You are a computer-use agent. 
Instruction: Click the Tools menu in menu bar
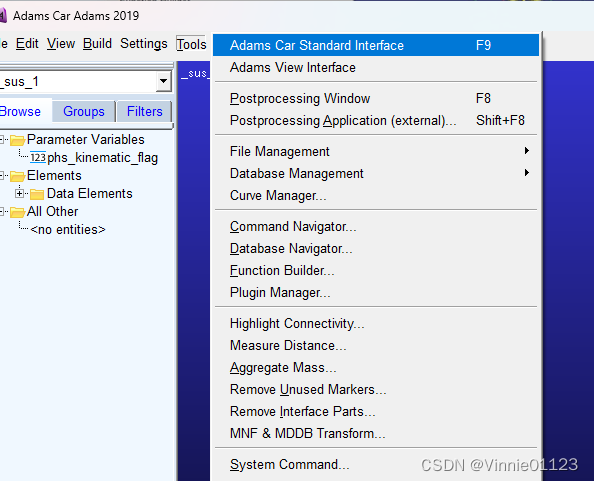tap(191, 44)
